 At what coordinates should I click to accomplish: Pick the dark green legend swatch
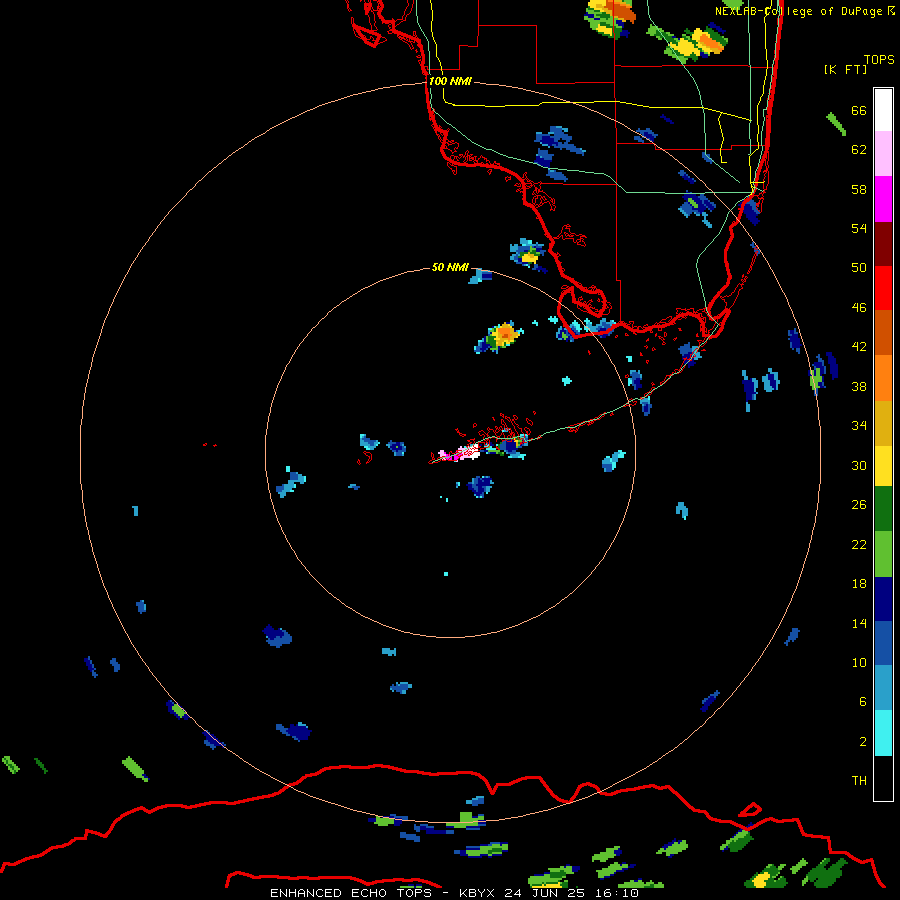pyautogui.click(x=883, y=509)
